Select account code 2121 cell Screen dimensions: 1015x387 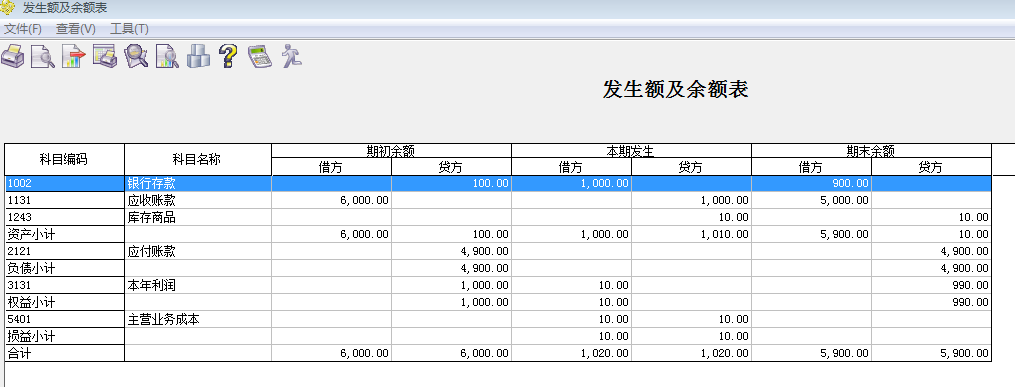coord(64,251)
